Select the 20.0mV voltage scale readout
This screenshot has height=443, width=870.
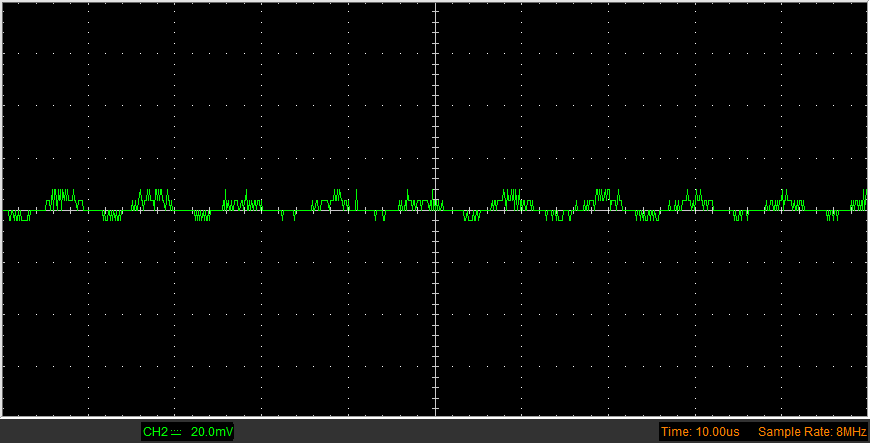(x=211, y=432)
